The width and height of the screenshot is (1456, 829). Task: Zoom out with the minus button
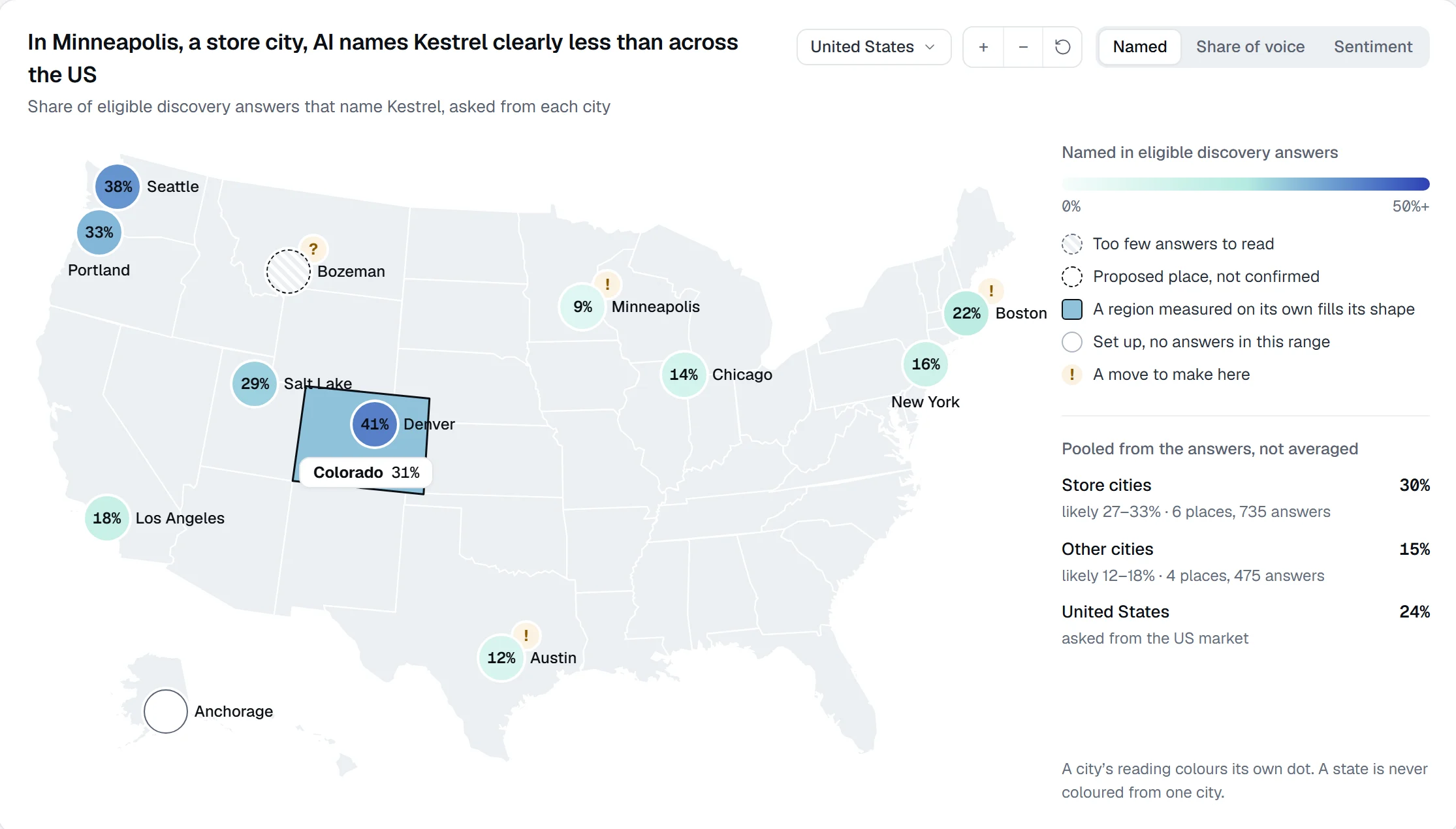1023,47
